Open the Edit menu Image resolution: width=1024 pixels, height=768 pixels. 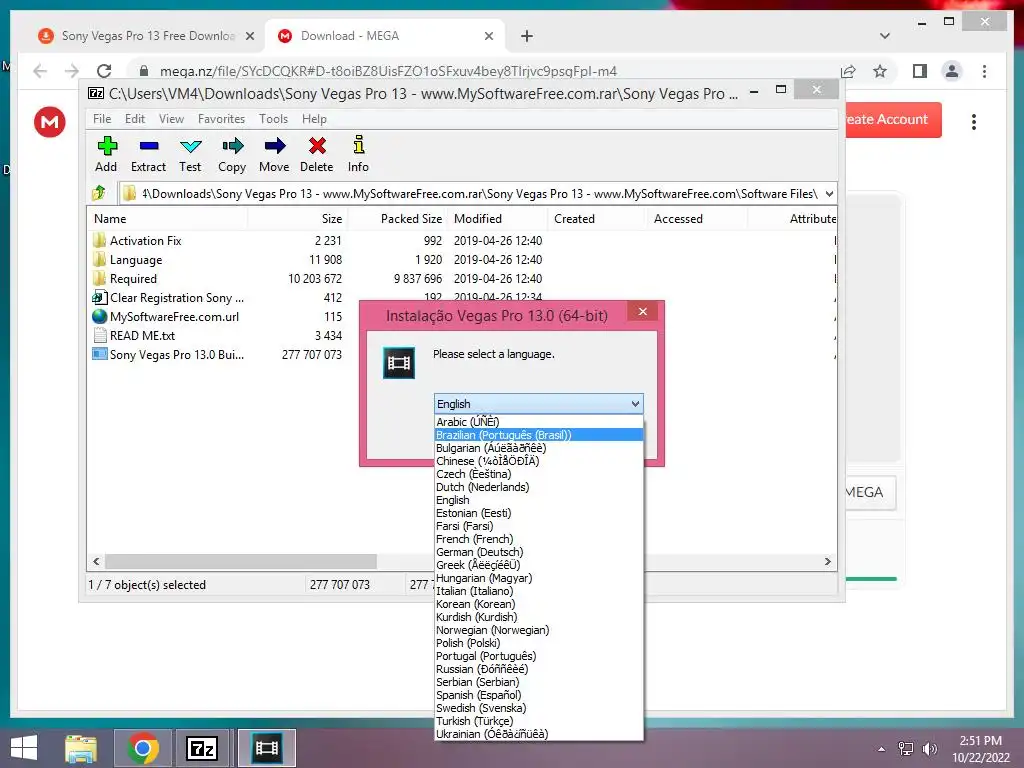coord(135,119)
